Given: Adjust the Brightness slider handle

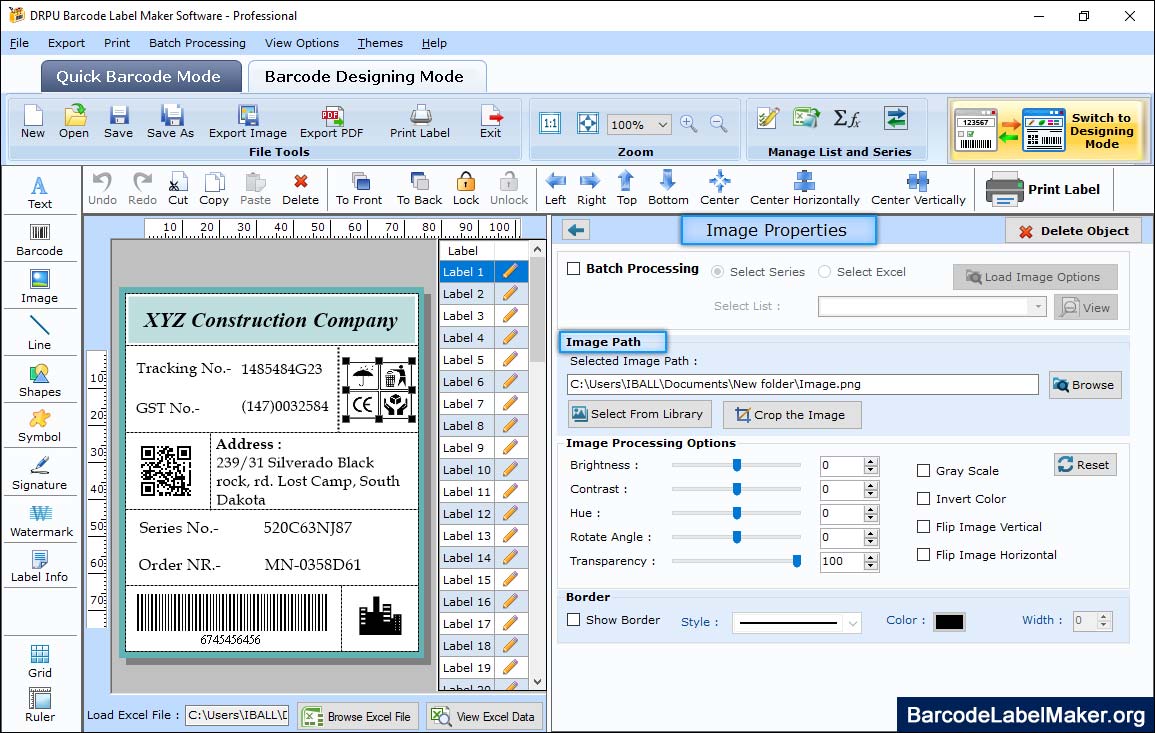Looking at the screenshot, I should tap(737, 465).
